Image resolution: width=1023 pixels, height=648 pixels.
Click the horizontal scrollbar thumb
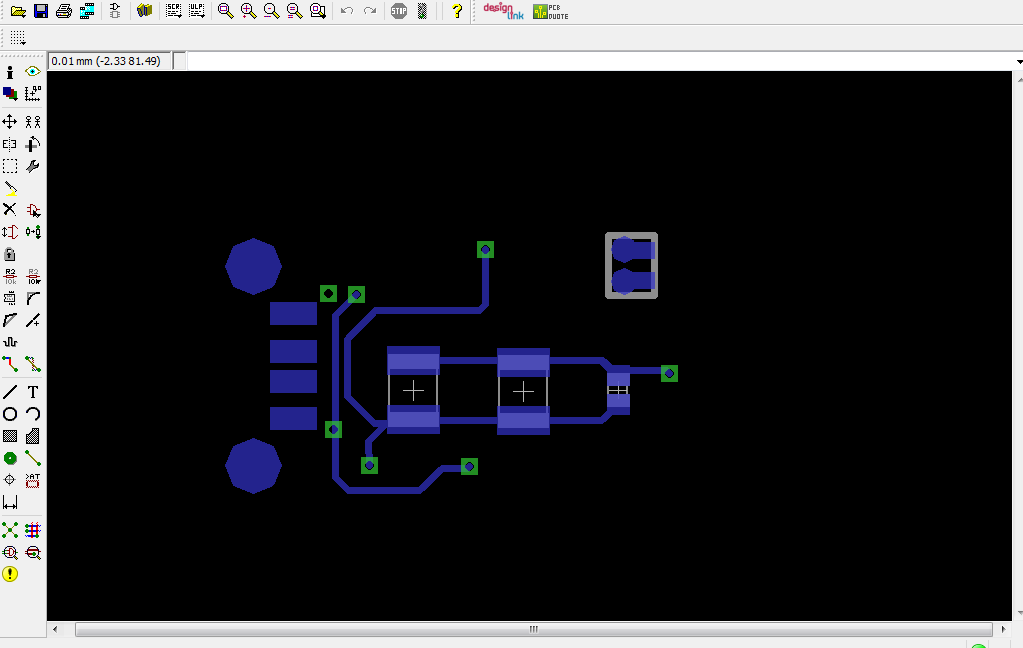[x=534, y=630]
